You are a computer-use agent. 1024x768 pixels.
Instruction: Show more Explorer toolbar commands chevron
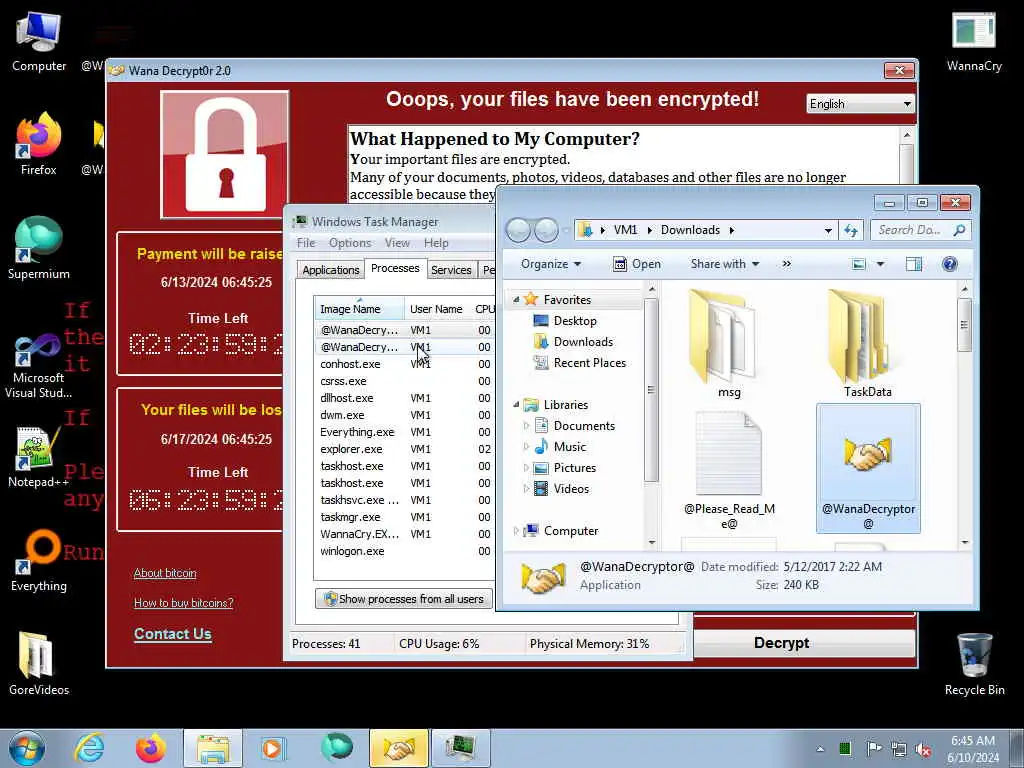(x=786, y=264)
